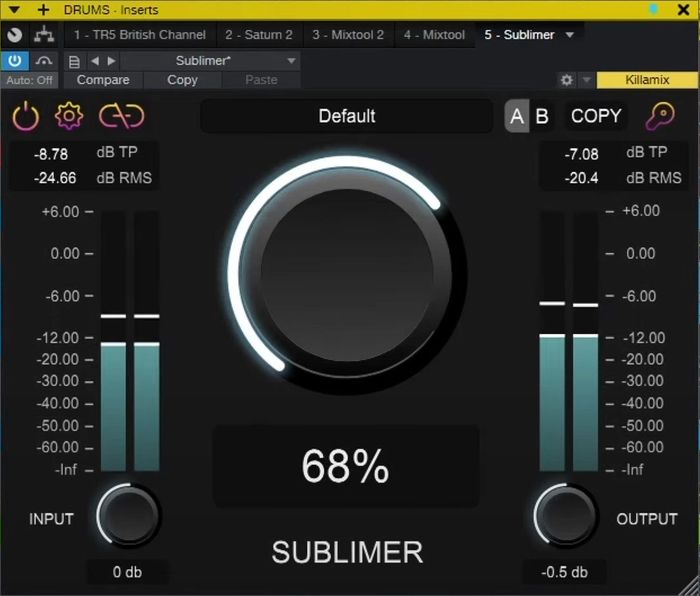Image resolution: width=700 pixels, height=596 pixels.
Task: Click the plus icon in DRUMS Inserts title bar
Action: pyautogui.click(x=43, y=9)
